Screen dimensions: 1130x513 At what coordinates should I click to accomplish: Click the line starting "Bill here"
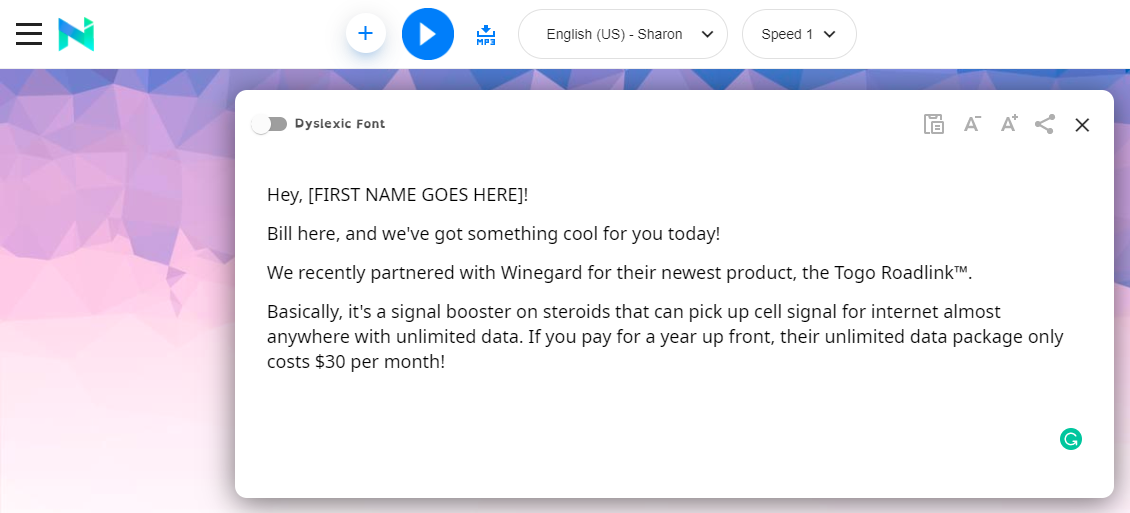(x=494, y=233)
